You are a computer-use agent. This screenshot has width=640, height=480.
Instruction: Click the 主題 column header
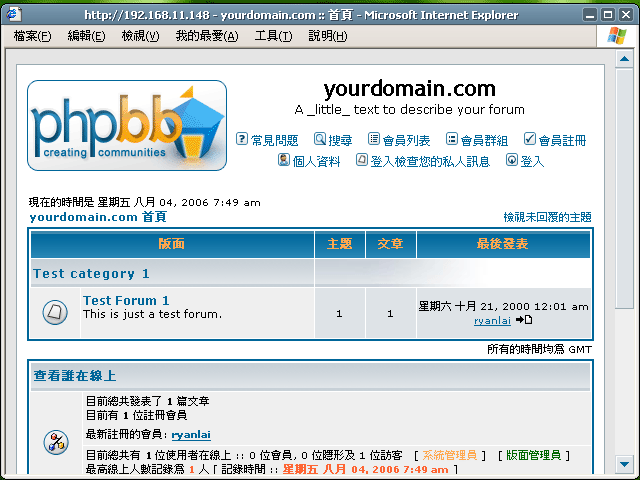[x=340, y=244]
